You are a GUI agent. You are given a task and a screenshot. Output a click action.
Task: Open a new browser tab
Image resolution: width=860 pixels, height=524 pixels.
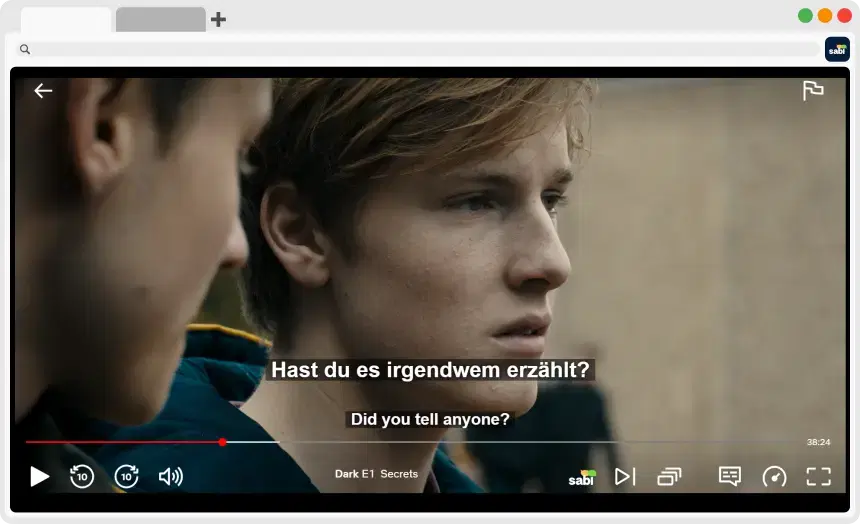218,20
